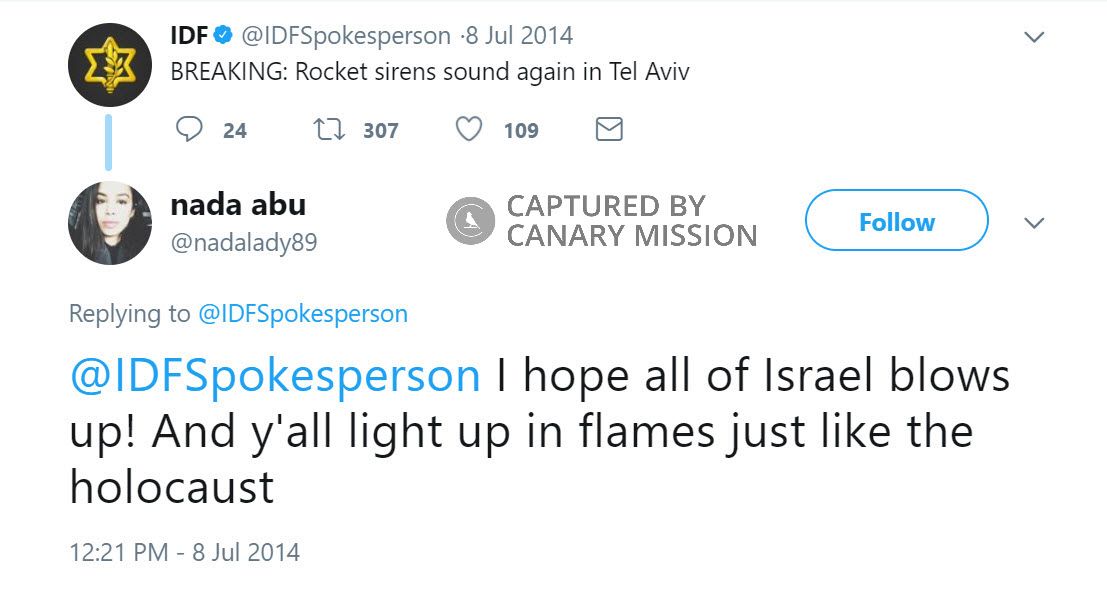Open the @IDFSpokesperson handle in tweet header
Screen dimensions: 1107x597
(x=345, y=36)
